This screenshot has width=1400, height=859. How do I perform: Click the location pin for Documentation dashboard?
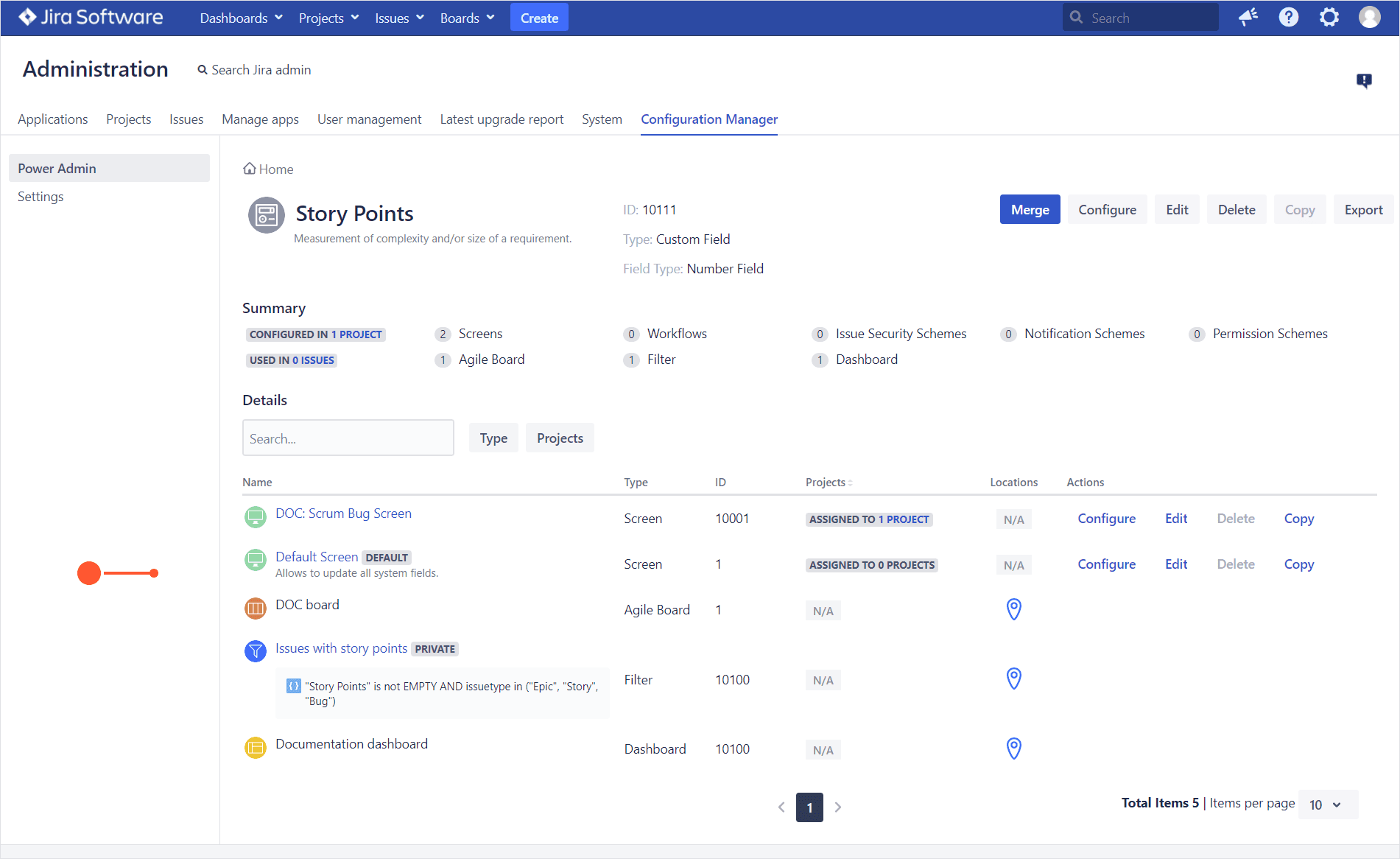(x=1014, y=748)
